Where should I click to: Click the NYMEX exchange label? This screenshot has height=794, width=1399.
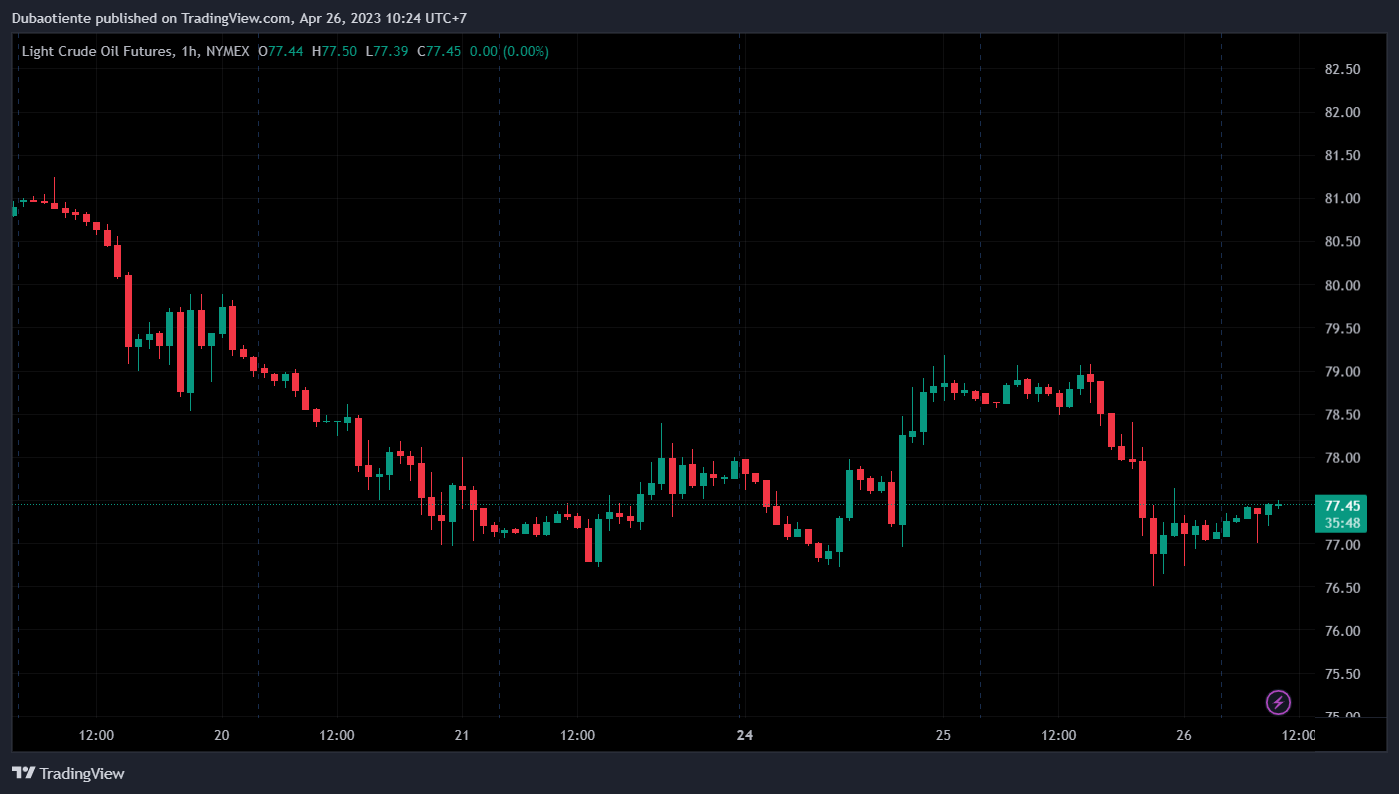[228, 51]
